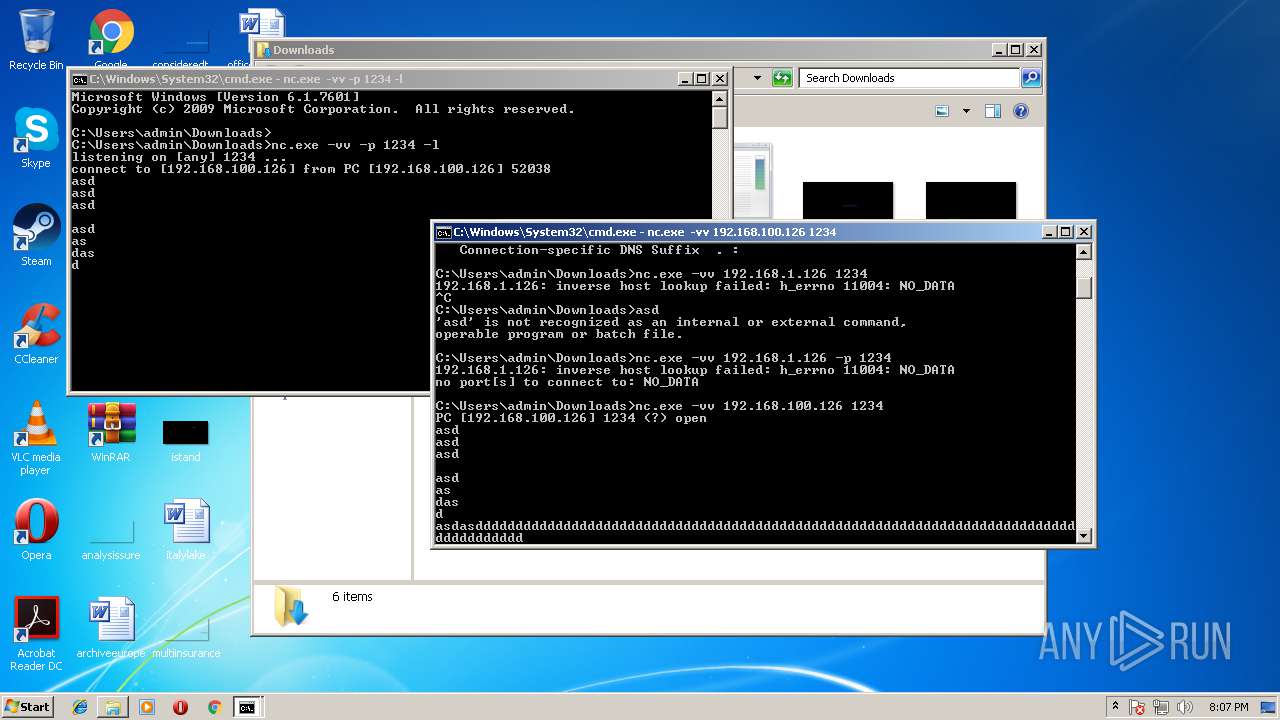The width and height of the screenshot is (1280, 720).
Task: Click the green refresh button in Downloads
Action: coord(782,78)
